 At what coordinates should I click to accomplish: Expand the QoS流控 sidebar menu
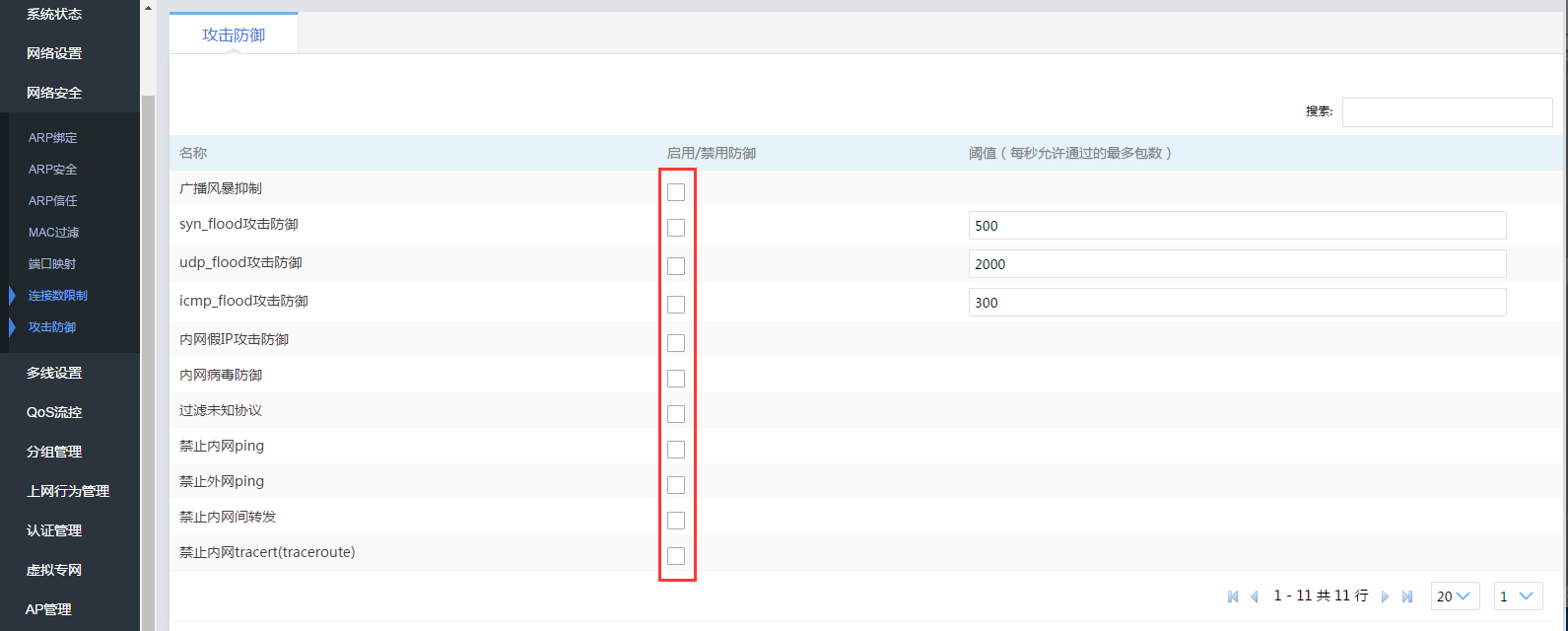coord(54,412)
